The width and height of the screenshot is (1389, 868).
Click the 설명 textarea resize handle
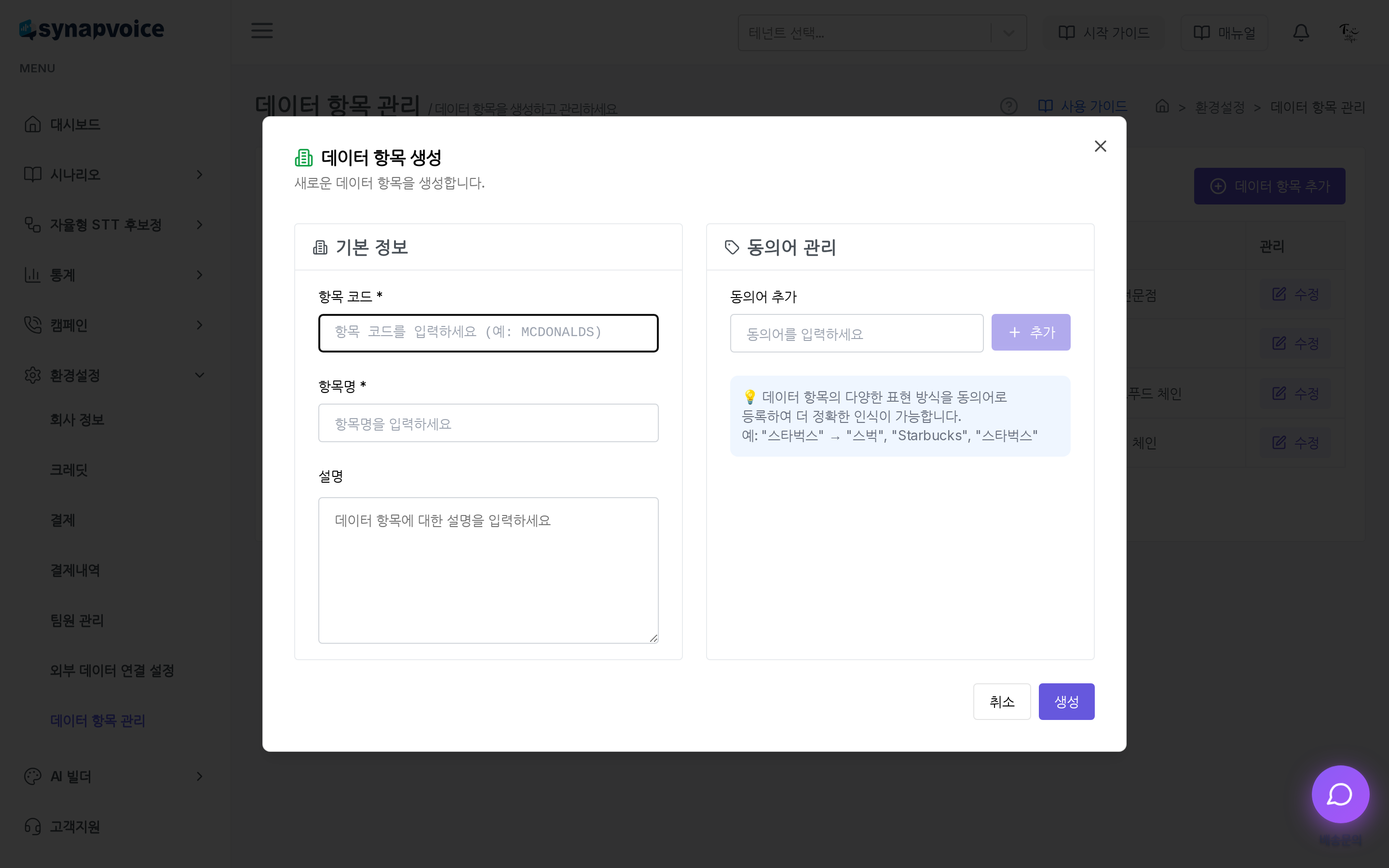653,638
